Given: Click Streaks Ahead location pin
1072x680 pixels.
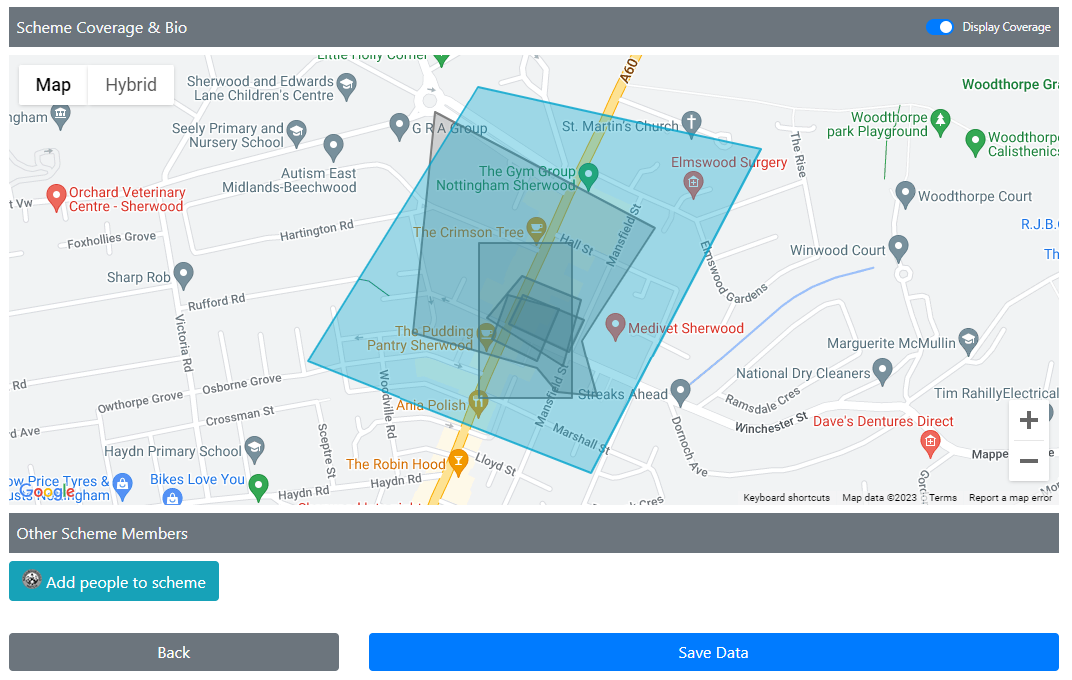Looking at the screenshot, I should (x=680, y=392).
